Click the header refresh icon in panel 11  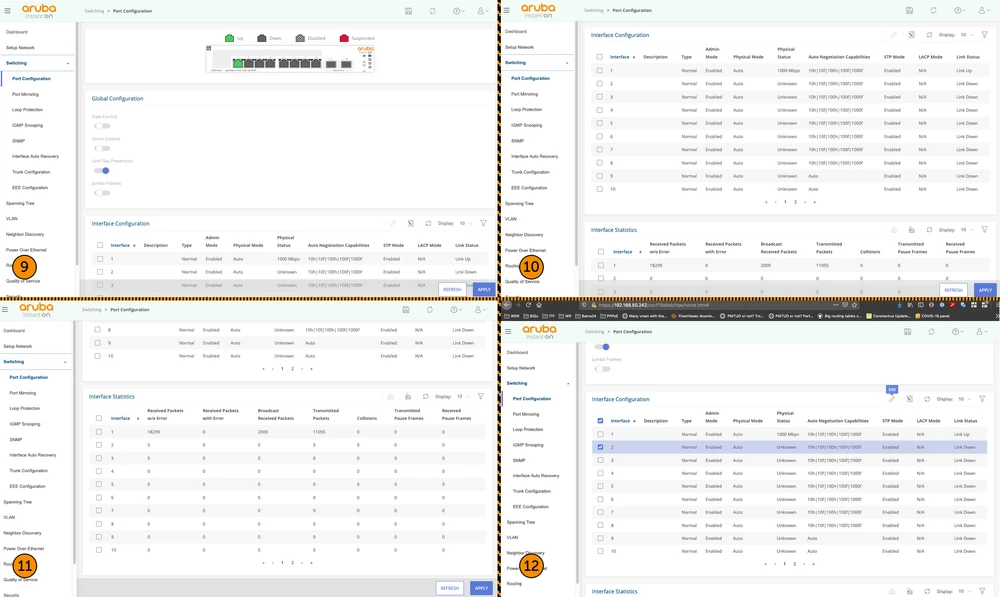click(430, 310)
